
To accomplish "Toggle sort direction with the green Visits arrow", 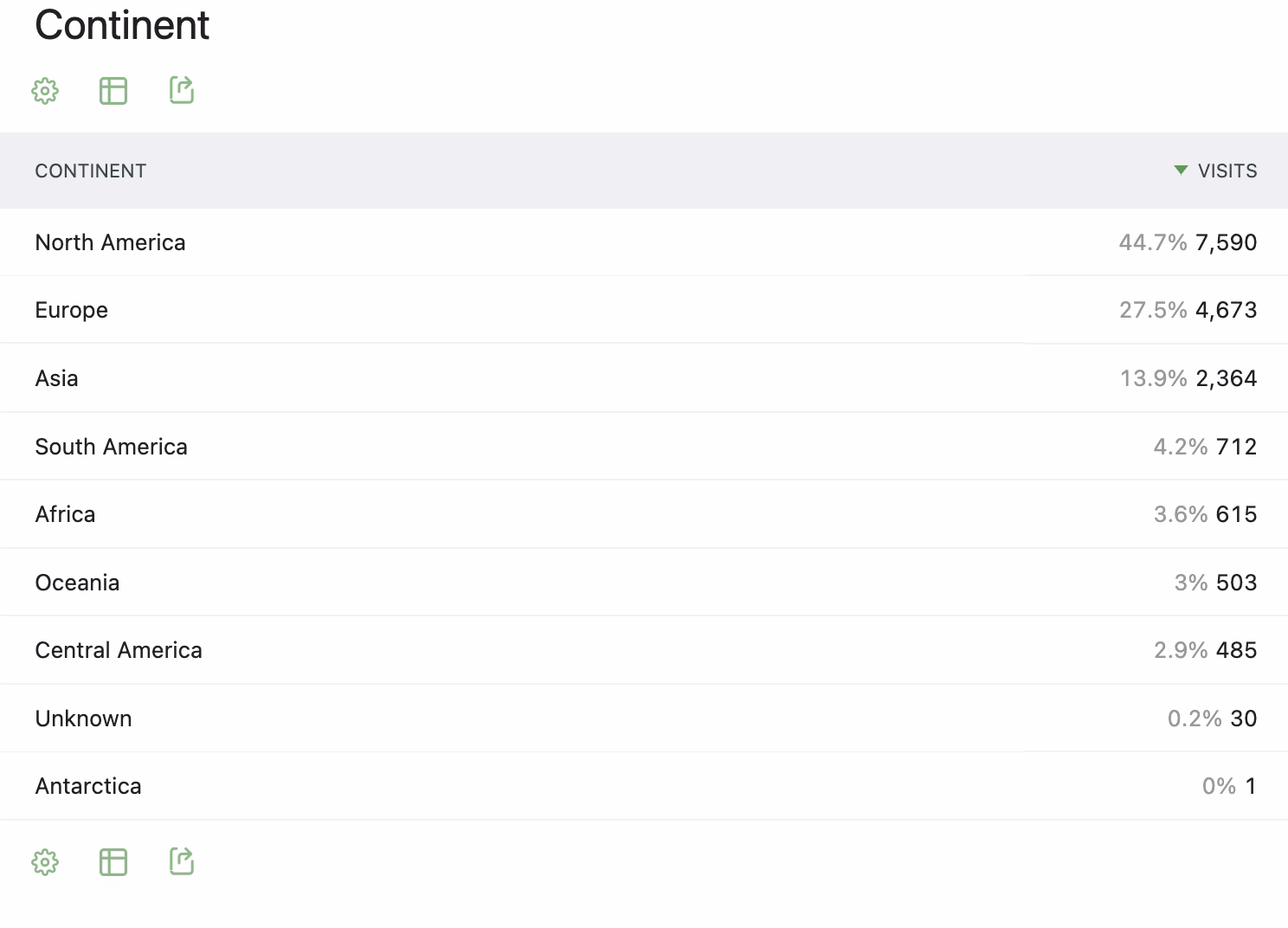I will click(x=1181, y=171).
